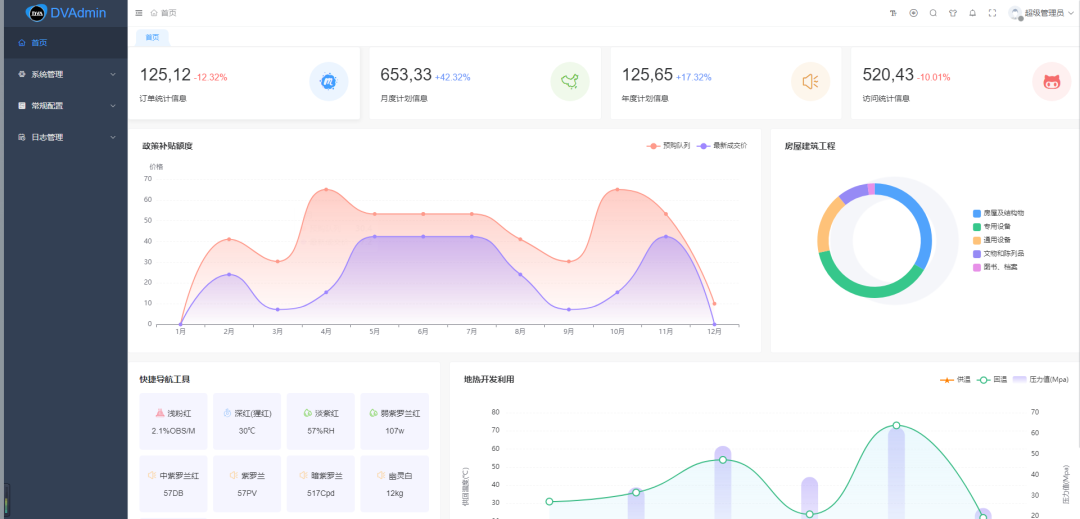Open notifications via the bell icon
This screenshot has width=1080, height=519.
coord(973,13)
